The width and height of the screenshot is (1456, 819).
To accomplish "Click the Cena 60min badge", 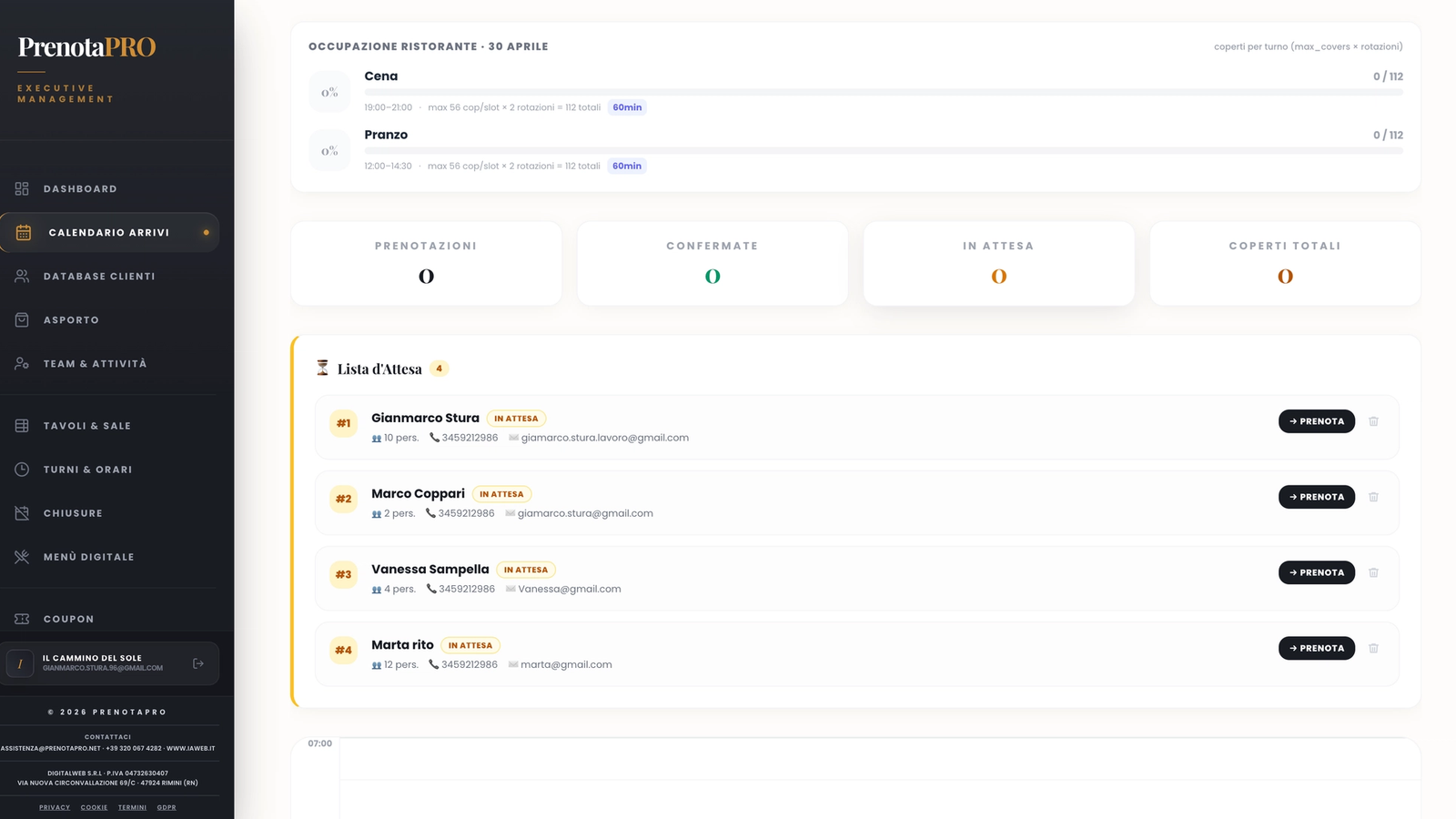I will tap(627, 107).
